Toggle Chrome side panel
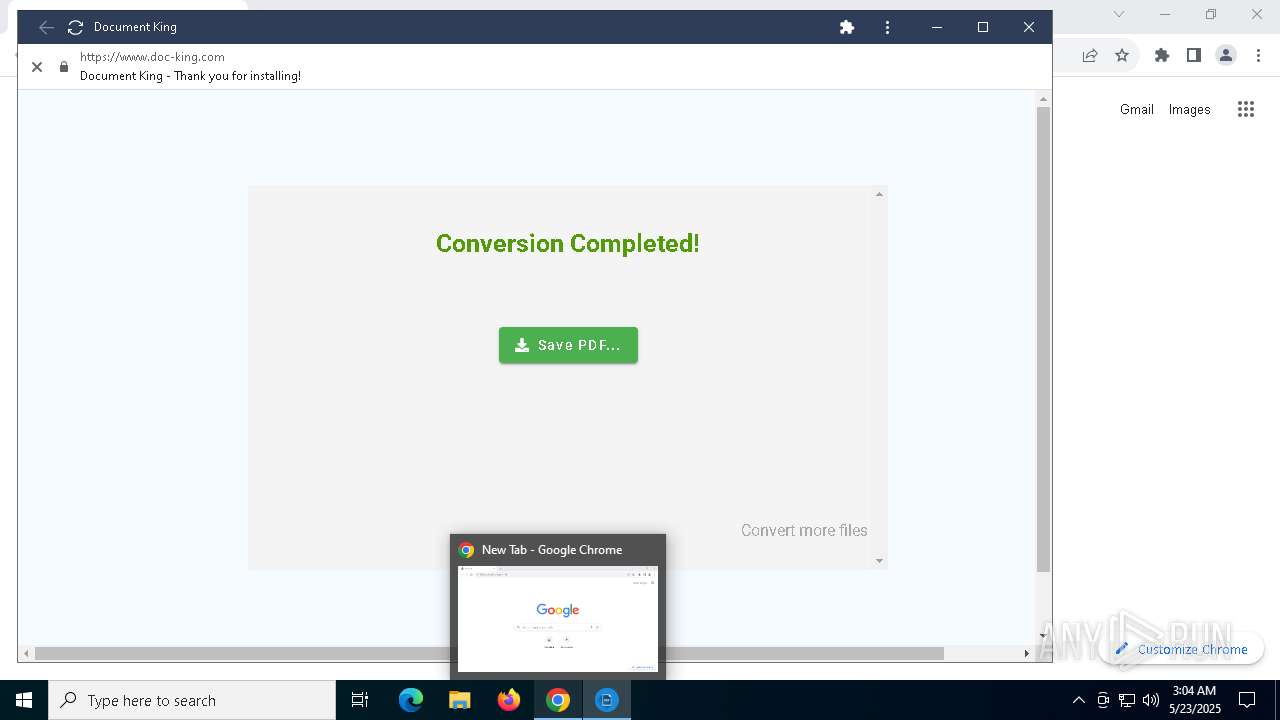 point(1194,55)
